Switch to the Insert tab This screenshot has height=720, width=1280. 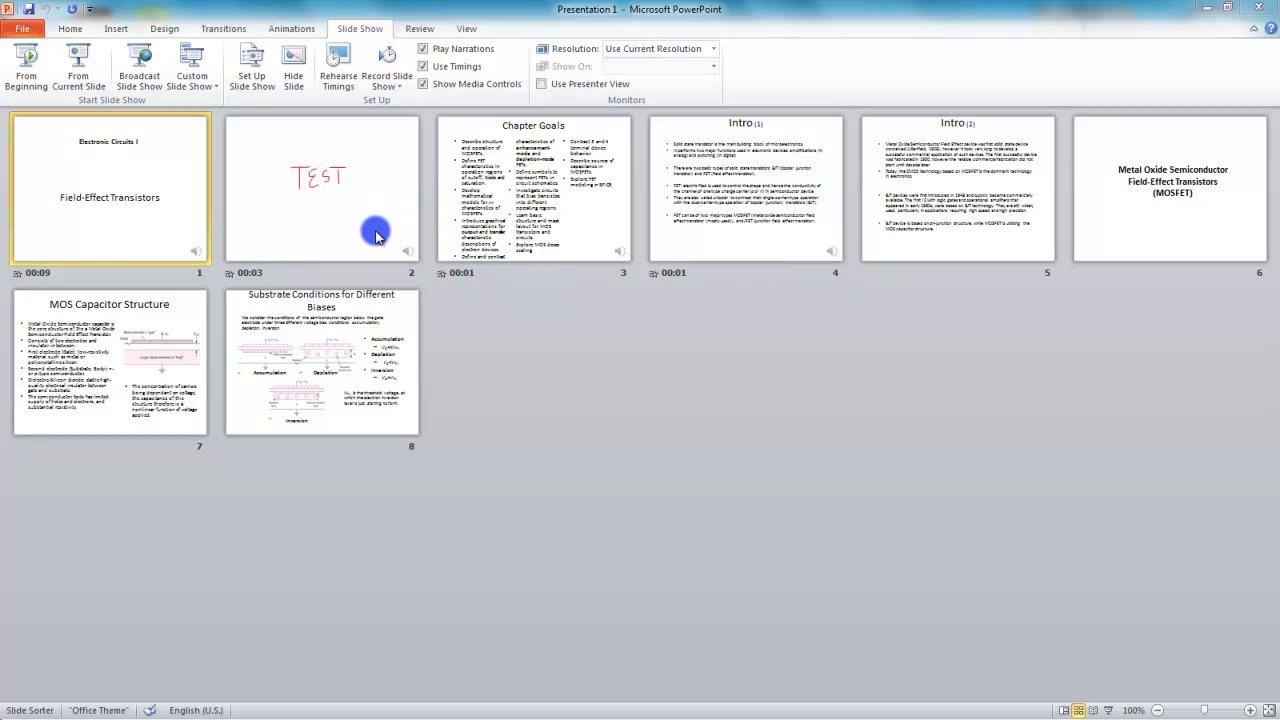point(116,29)
